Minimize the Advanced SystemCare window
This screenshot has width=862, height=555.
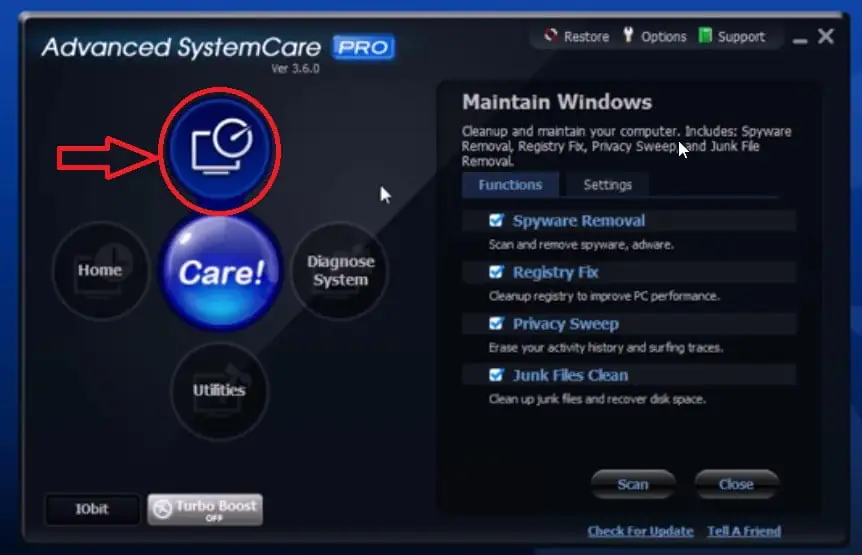click(800, 40)
